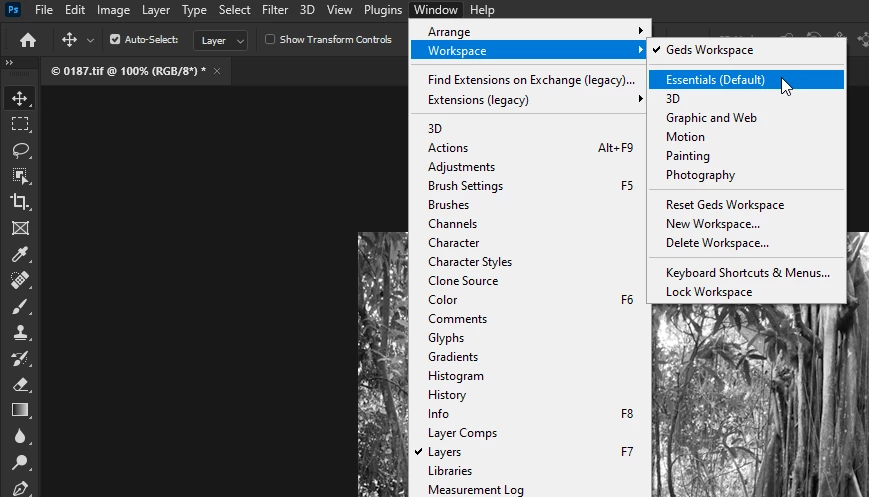The width and height of the screenshot is (869, 497).
Task: Select the Frame tool
Action: coord(20,228)
